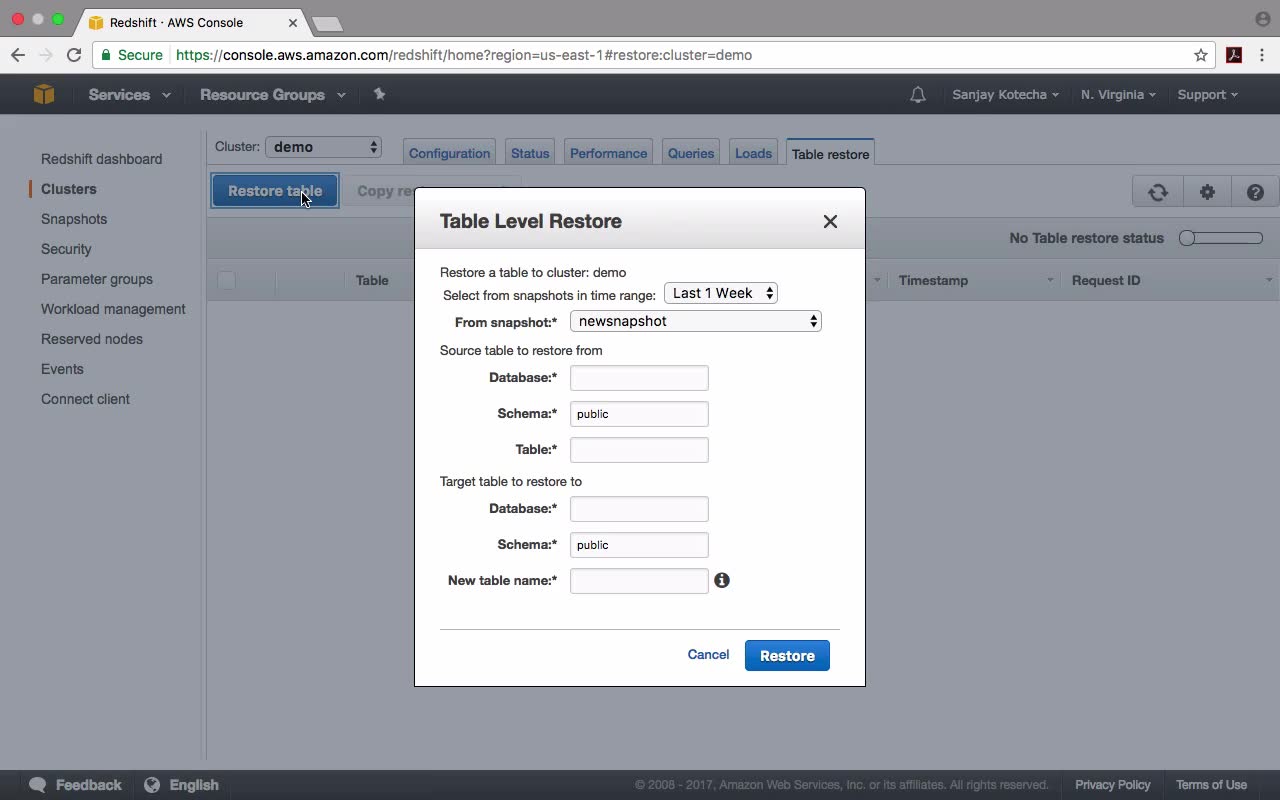Click the Restore table button
This screenshot has width=1280, height=800.
pyautogui.click(x=275, y=191)
